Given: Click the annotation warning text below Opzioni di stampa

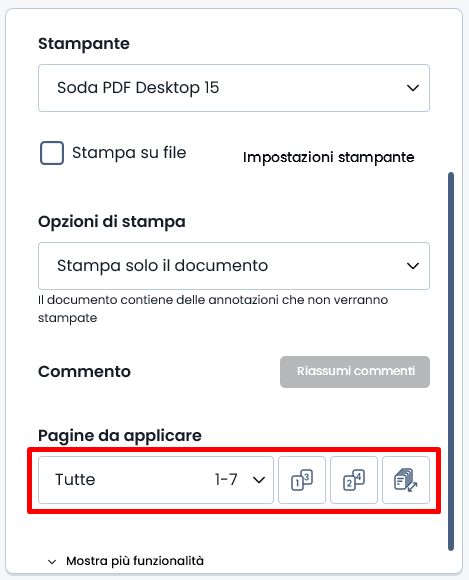Looking at the screenshot, I should pyautogui.click(x=213, y=309).
